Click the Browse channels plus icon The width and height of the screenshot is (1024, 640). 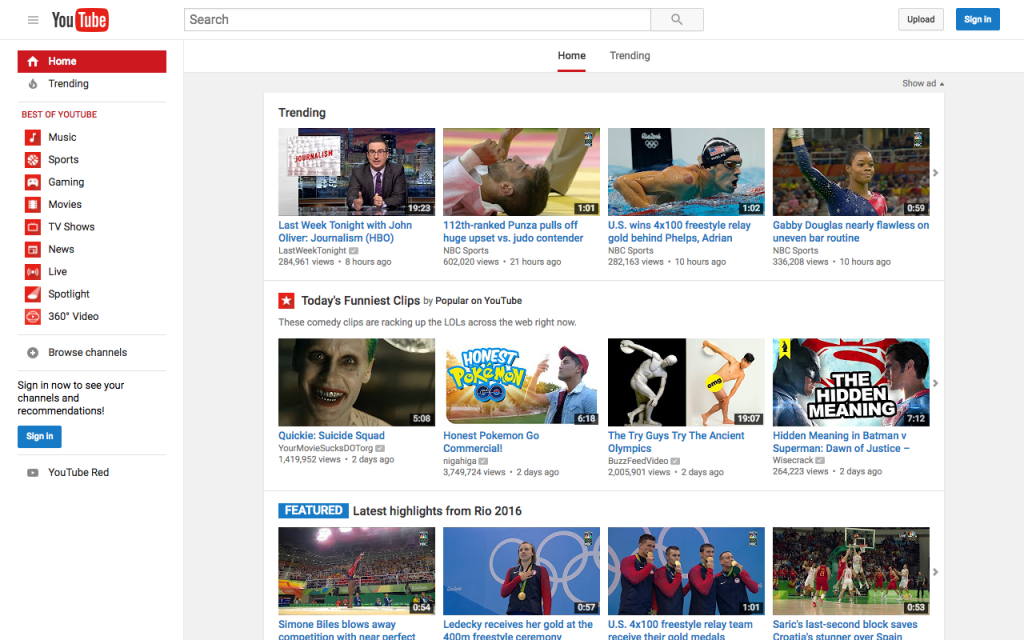click(x=33, y=353)
